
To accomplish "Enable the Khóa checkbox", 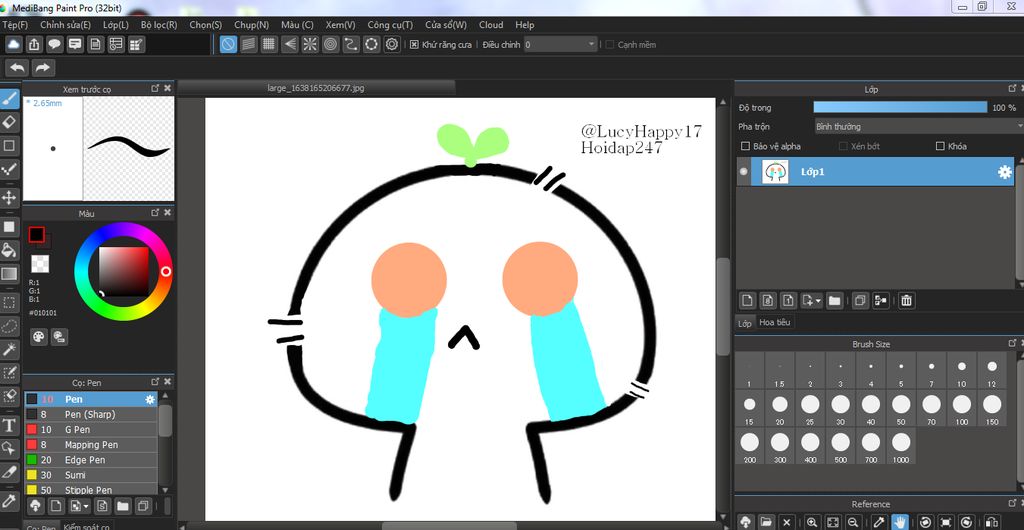I will click(940, 146).
